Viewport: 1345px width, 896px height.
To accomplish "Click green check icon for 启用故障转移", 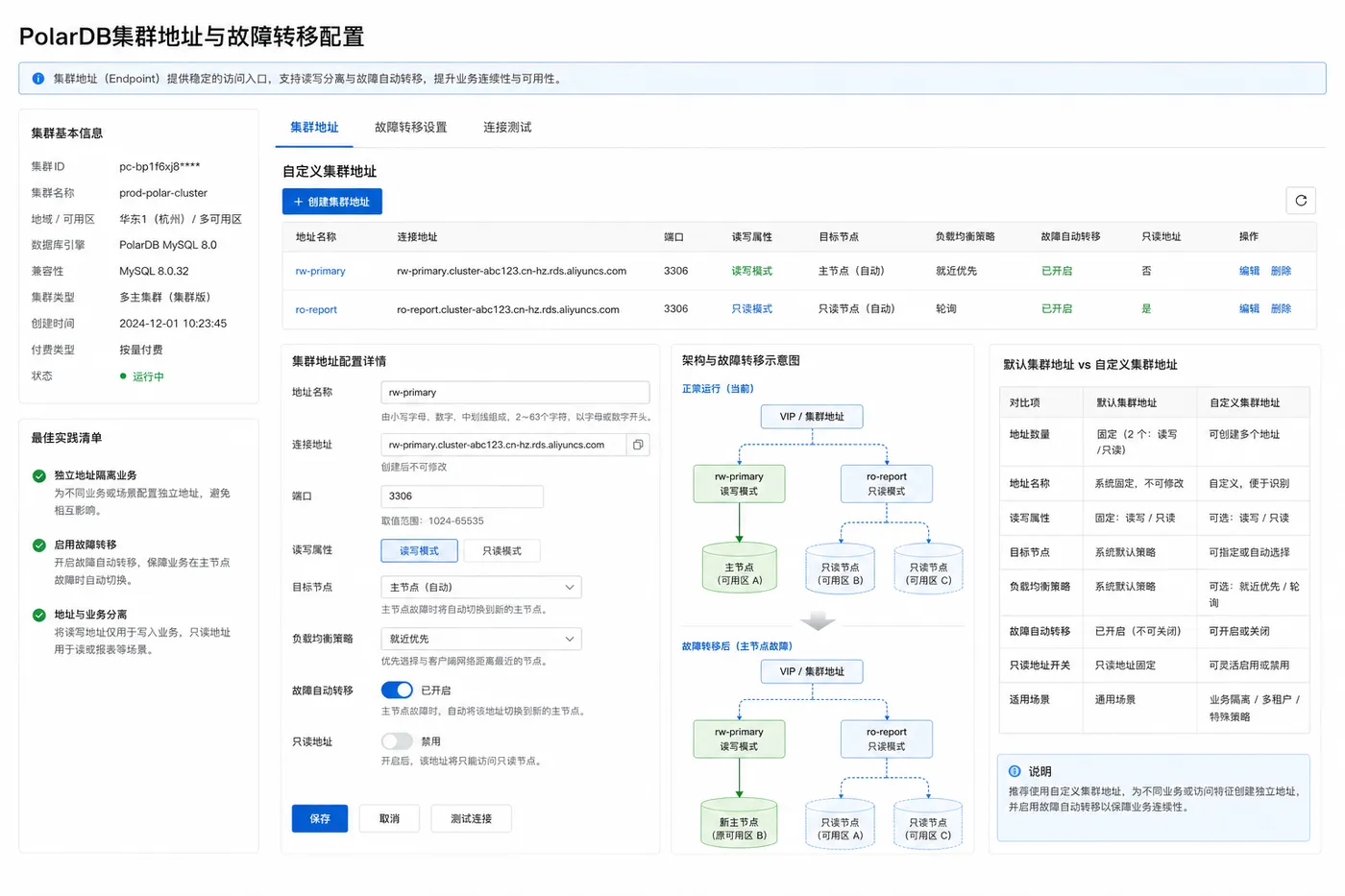I will point(39,545).
